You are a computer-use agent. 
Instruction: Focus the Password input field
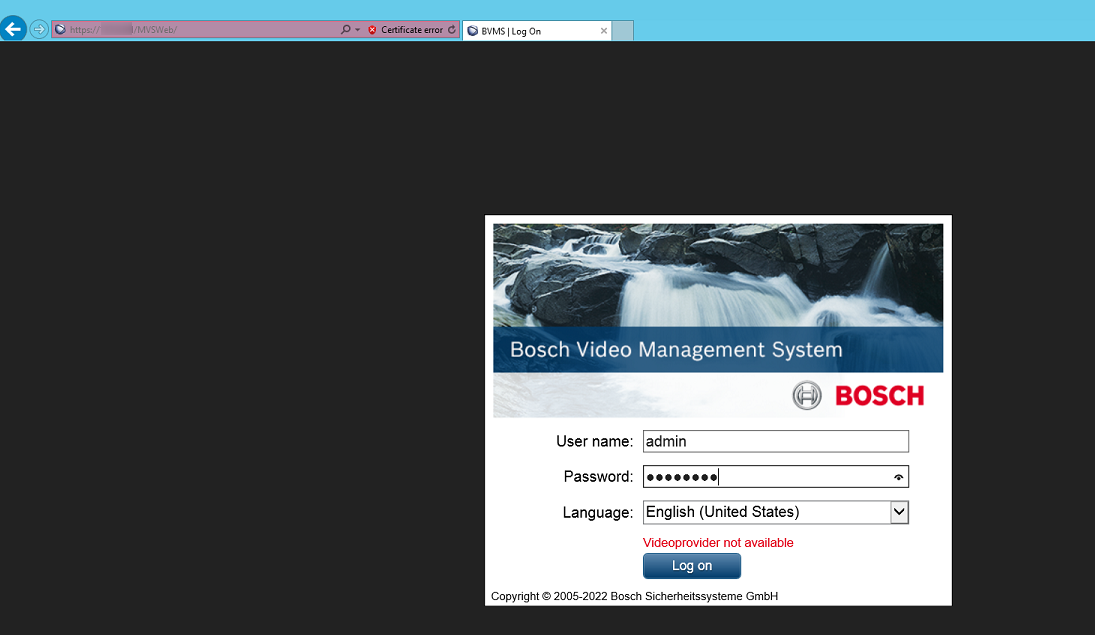(x=765, y=477)
